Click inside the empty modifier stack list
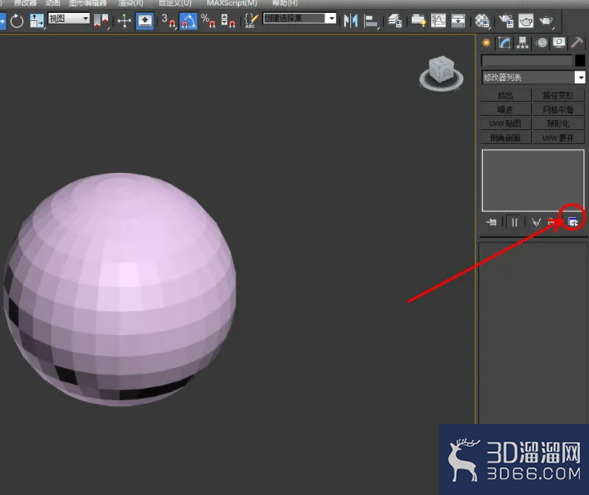The width and height of the screenshot is (589, 495). coord(533,181)
